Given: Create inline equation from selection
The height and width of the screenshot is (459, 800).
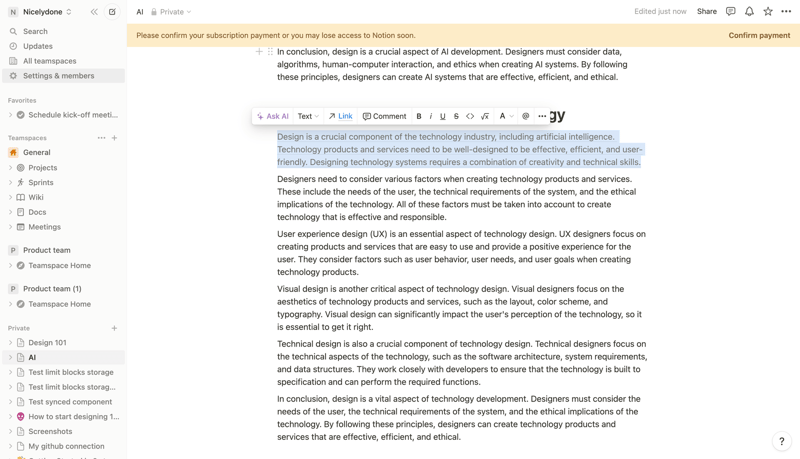Looking at the screenshot, I should [x=485, y=116].
